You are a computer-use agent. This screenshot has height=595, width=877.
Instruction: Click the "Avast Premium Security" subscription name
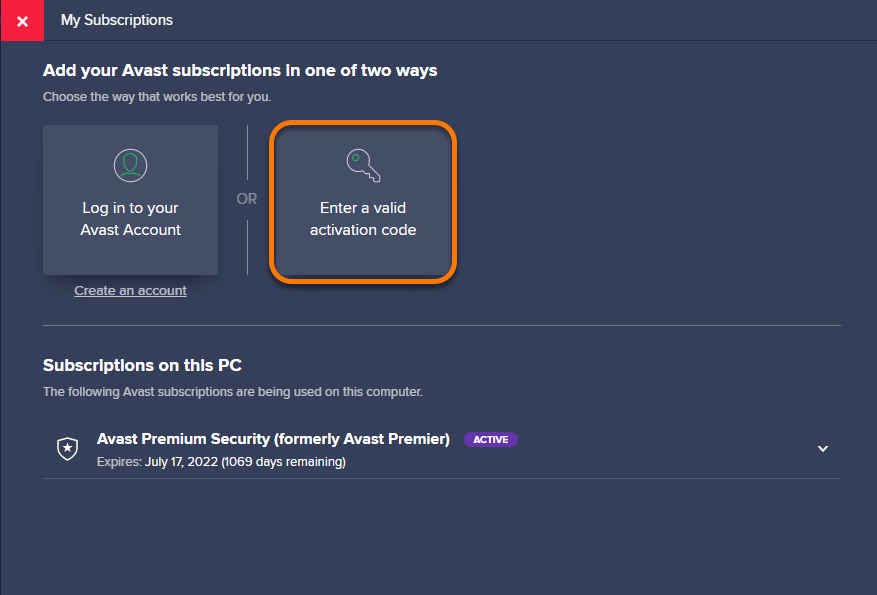coord(185,439)
